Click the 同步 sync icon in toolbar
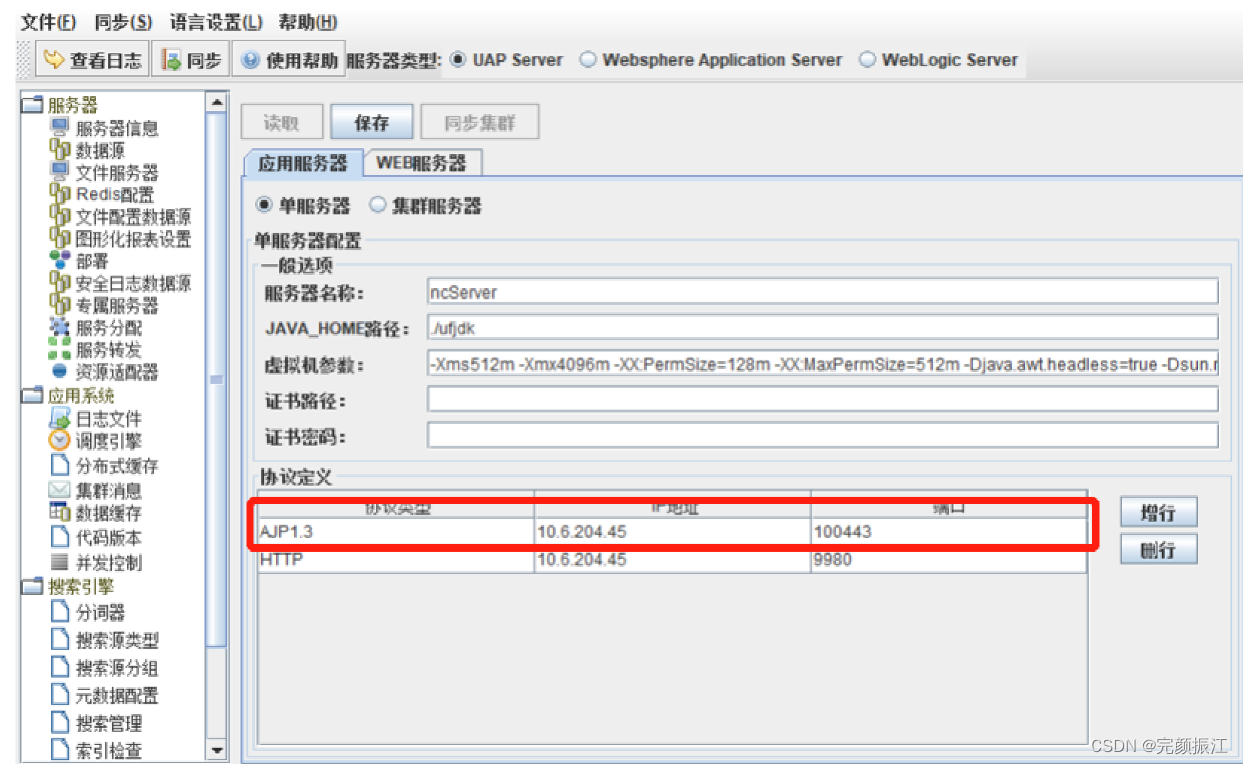Viewport: 1243px width, 764px height. tap(190, 58)
